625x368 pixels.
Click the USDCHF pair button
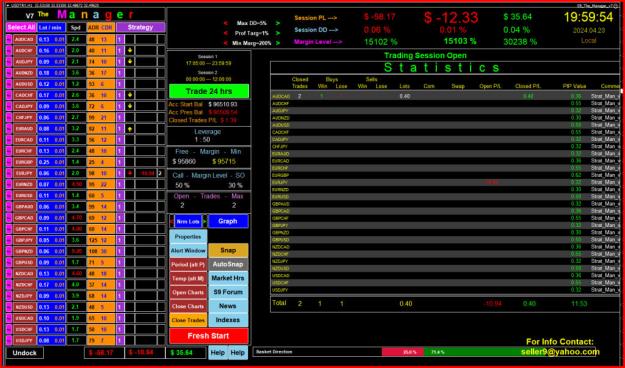click(24, 329)
